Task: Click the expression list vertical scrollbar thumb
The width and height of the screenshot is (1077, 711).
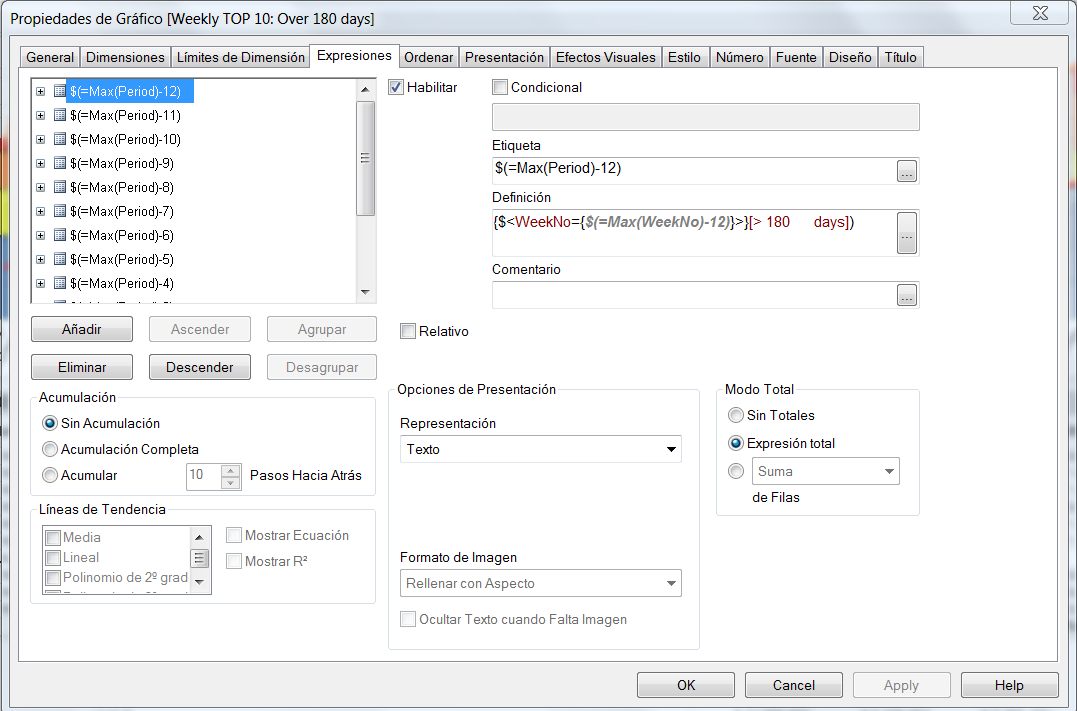Action: pyautogui.click(x=365, y=158)
